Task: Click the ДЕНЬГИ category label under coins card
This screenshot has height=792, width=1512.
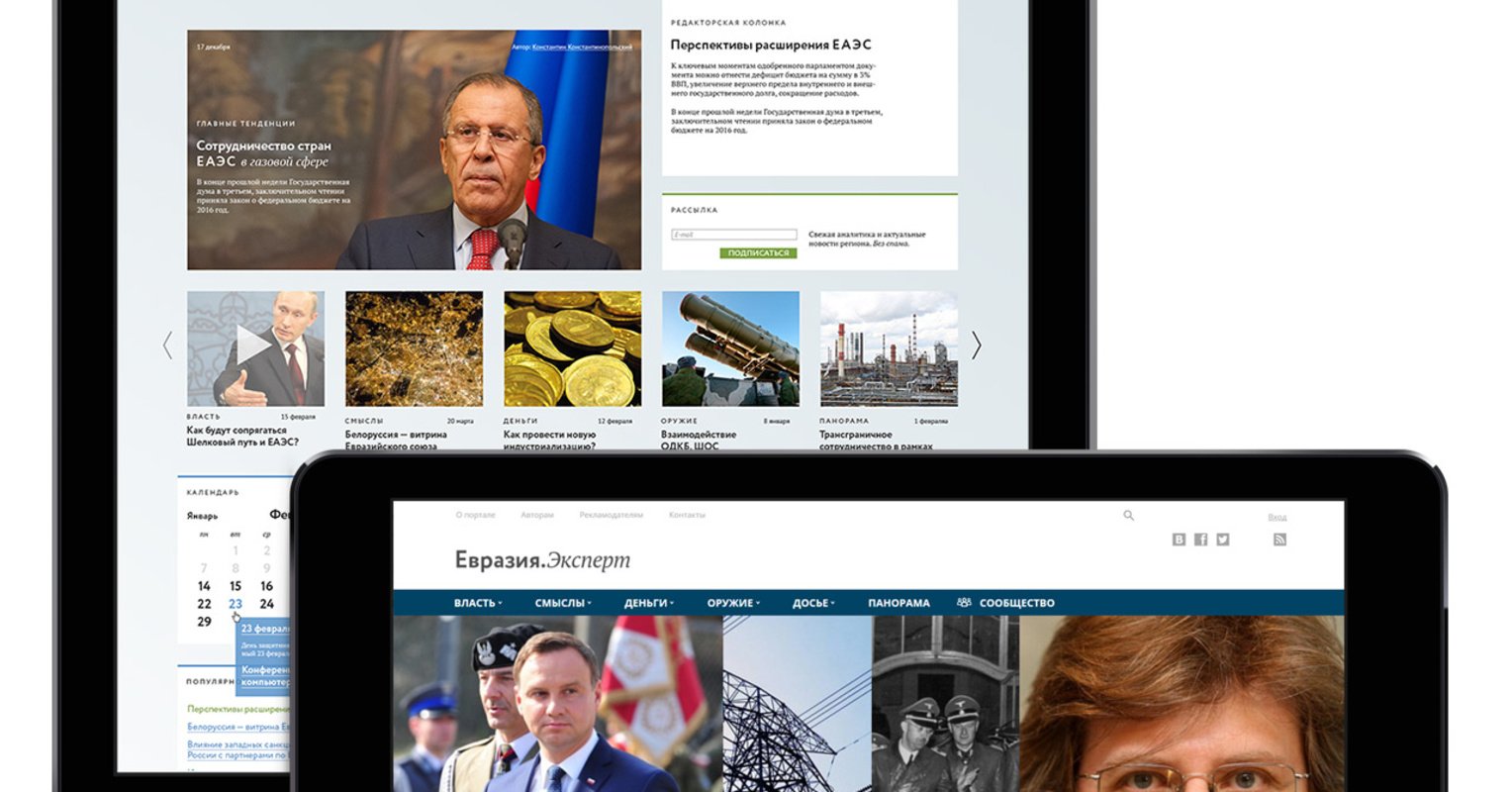Action: point(520,421)
